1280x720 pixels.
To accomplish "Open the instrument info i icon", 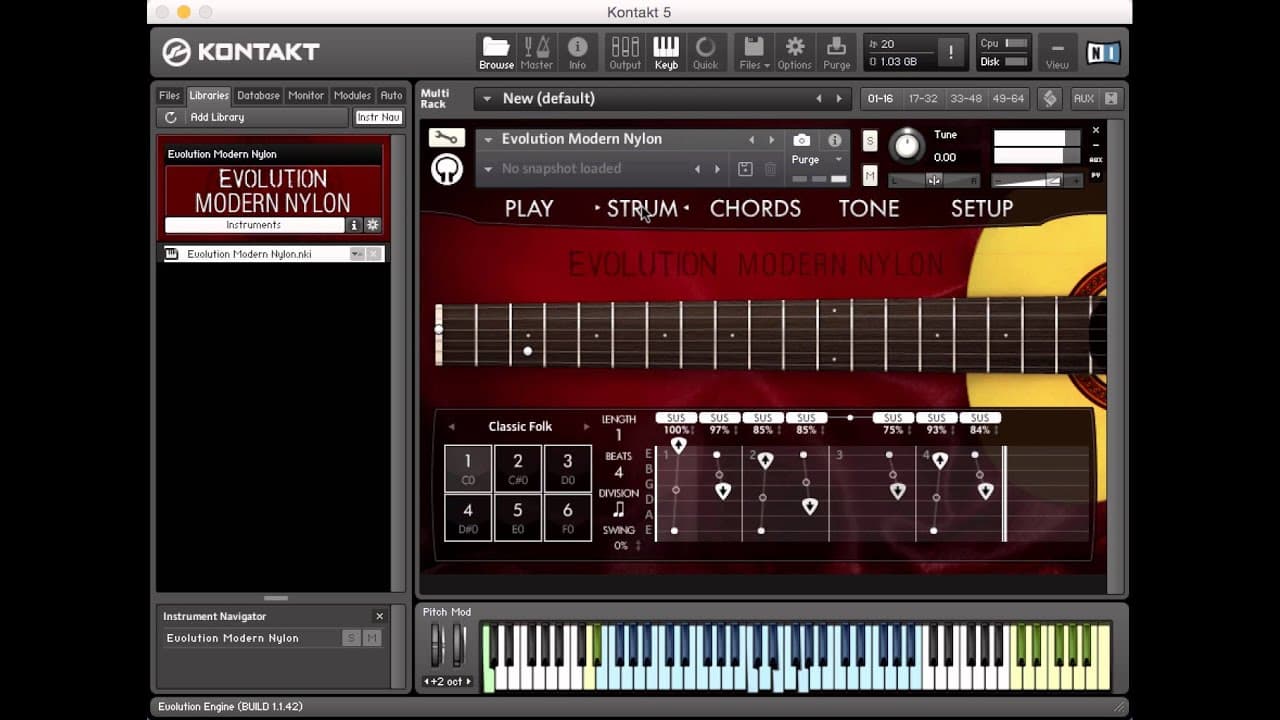I will [835, 140].
